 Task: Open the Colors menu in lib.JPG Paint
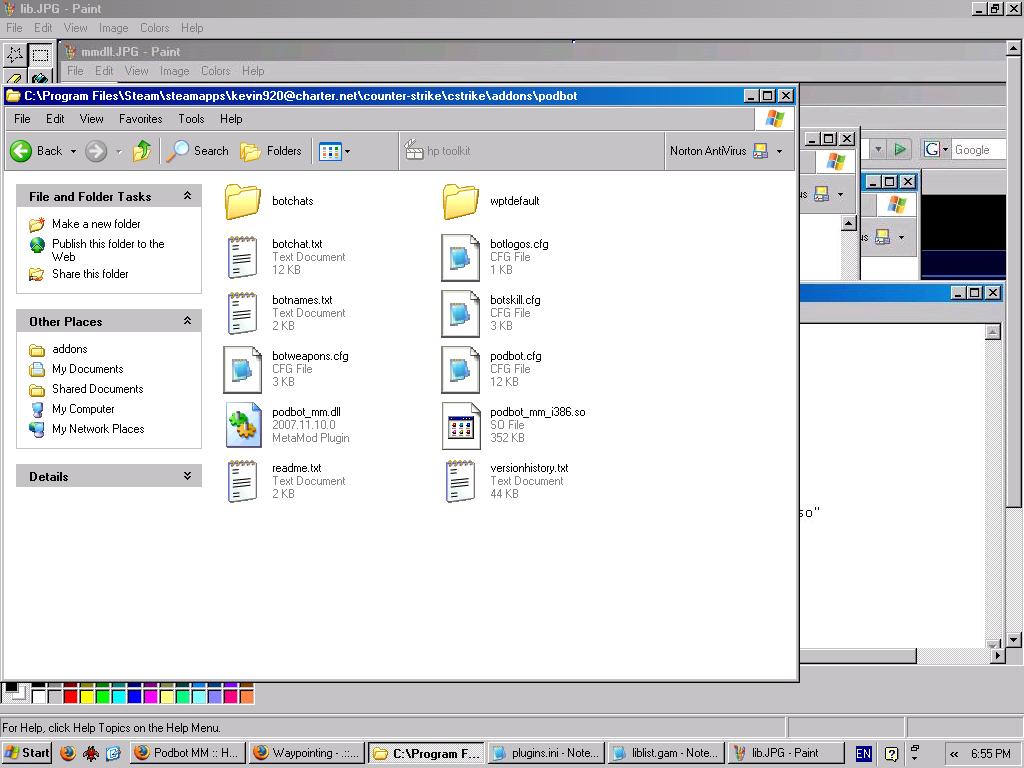(x=155, y=28)
